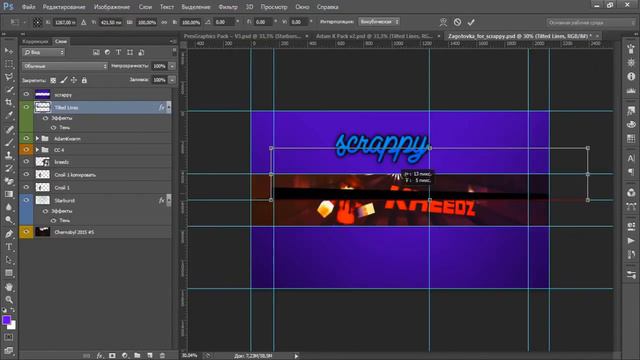Select the Horizontal Type tool
This screenshot has height=360, width=640.
[9, 247]
